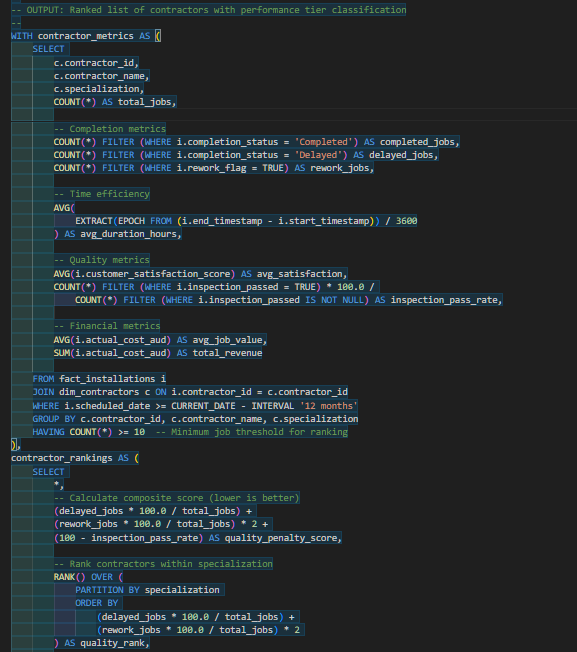Viewport: 577px width, 652px height.
Task: Select the 'c.contractor_id,' column line
Action: 96,63
